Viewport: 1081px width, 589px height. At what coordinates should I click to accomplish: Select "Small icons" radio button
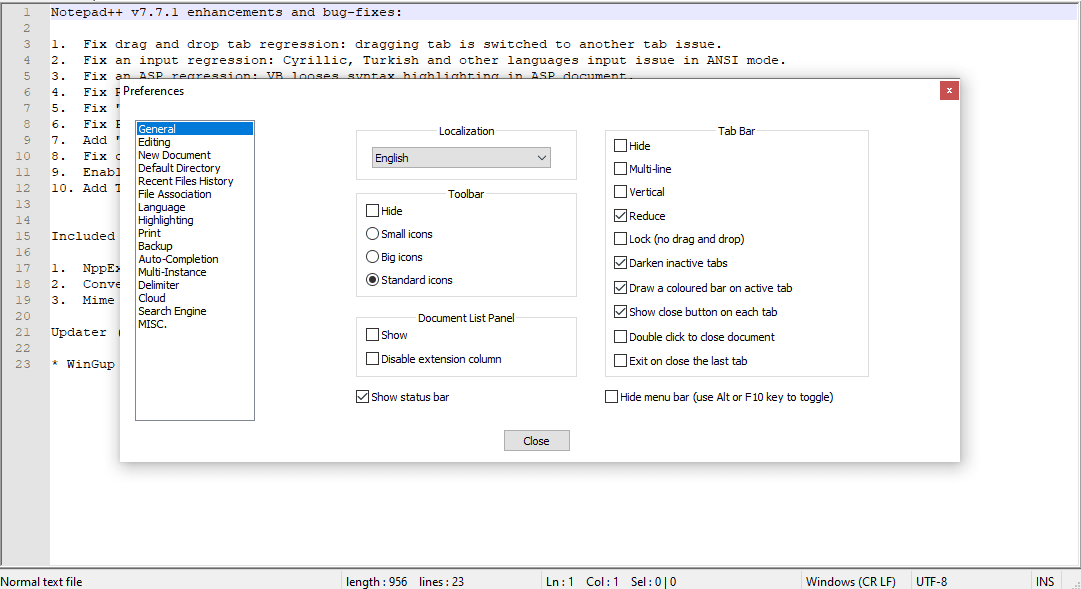pos(372,233)
